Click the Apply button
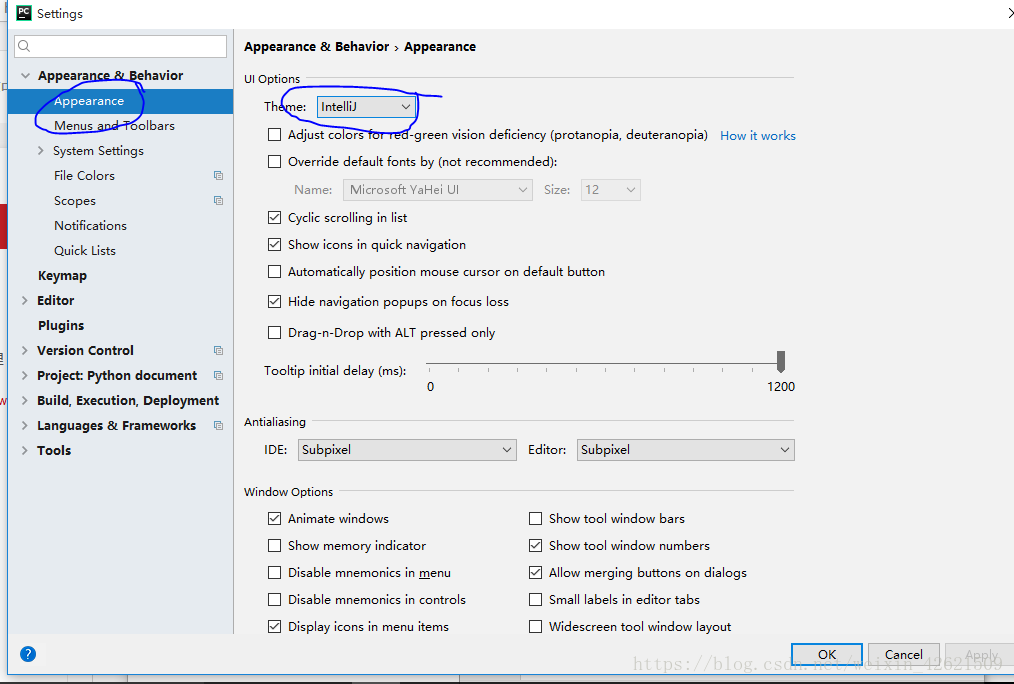 click(980, 654)
